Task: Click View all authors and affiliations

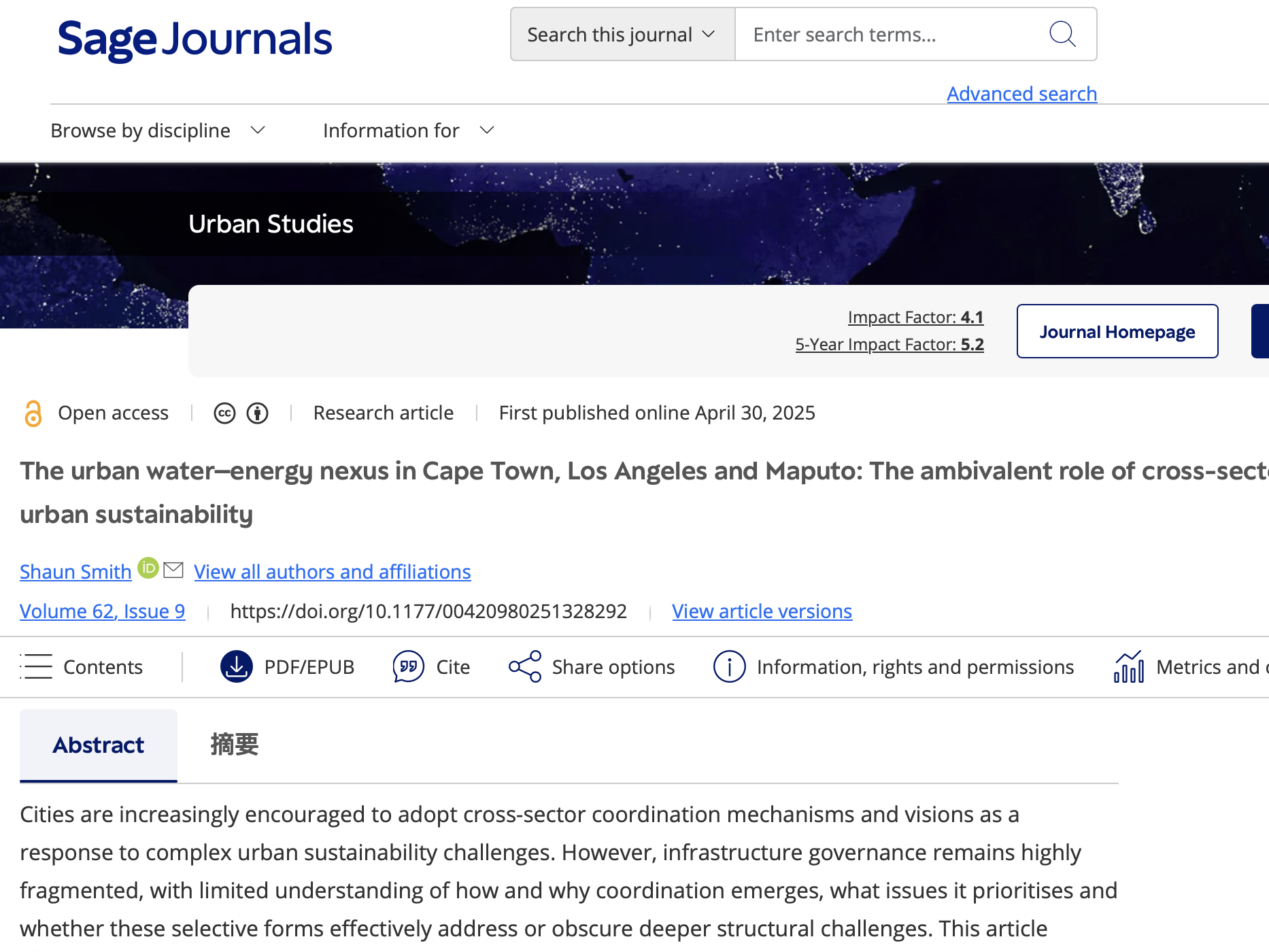Action: click(333, 572)
